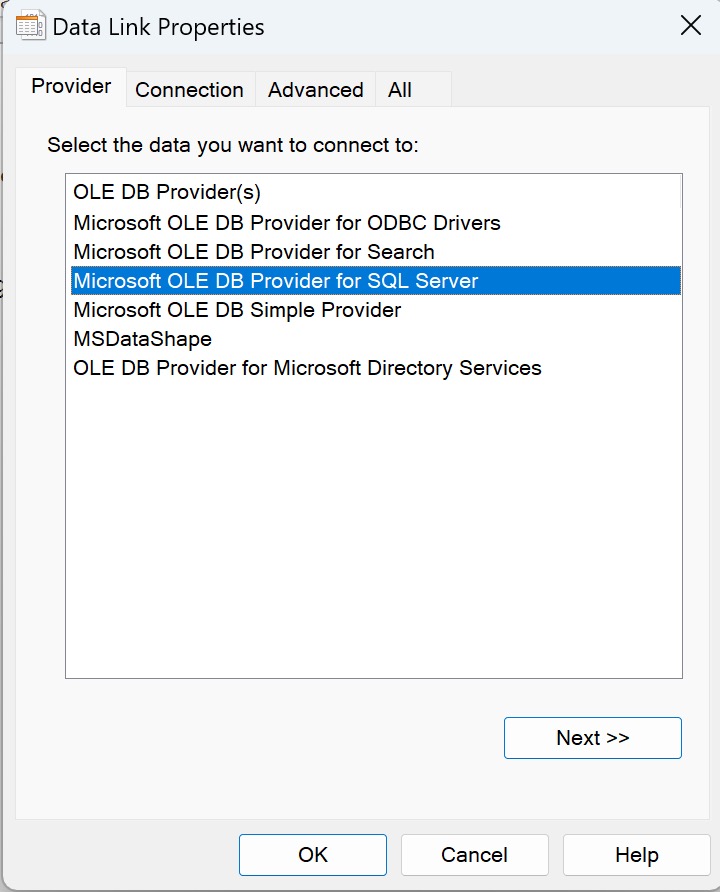Choose OLE DB Provider for Microsoft Directory Services
Viewport: 720px width, 892px height.
pos(307,368)
